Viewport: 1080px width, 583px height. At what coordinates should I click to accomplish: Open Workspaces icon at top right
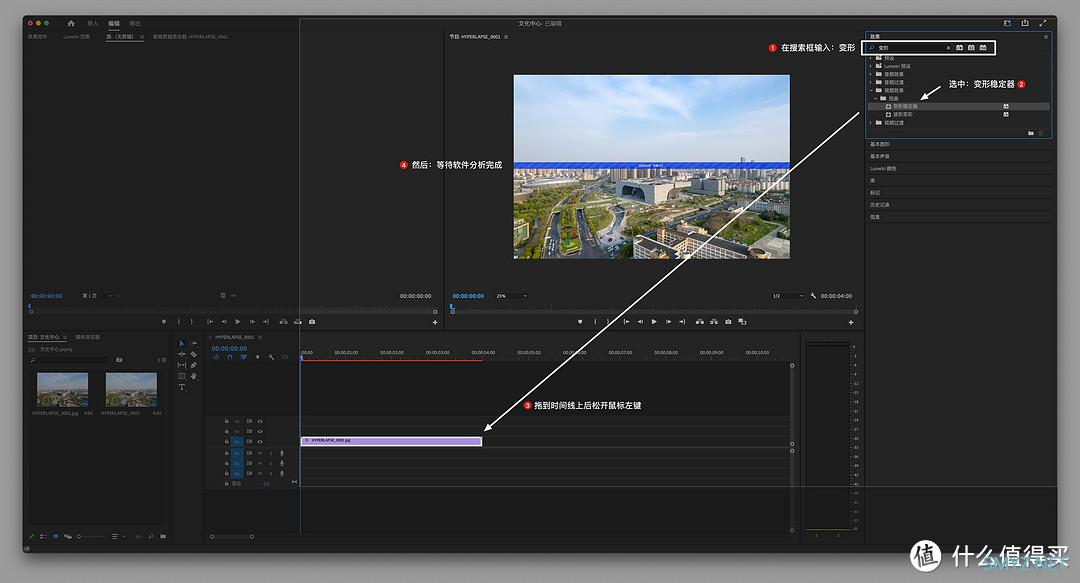[1007, 23]
